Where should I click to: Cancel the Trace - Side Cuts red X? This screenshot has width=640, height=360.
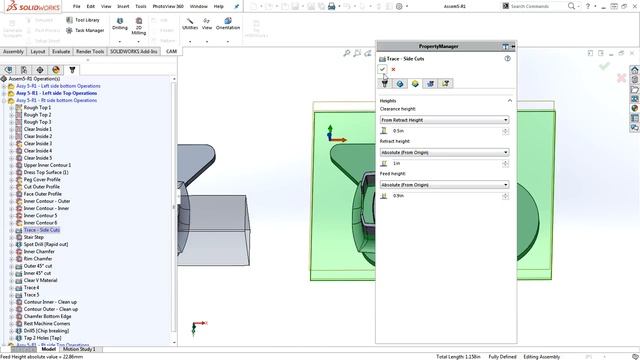(393, 69)
